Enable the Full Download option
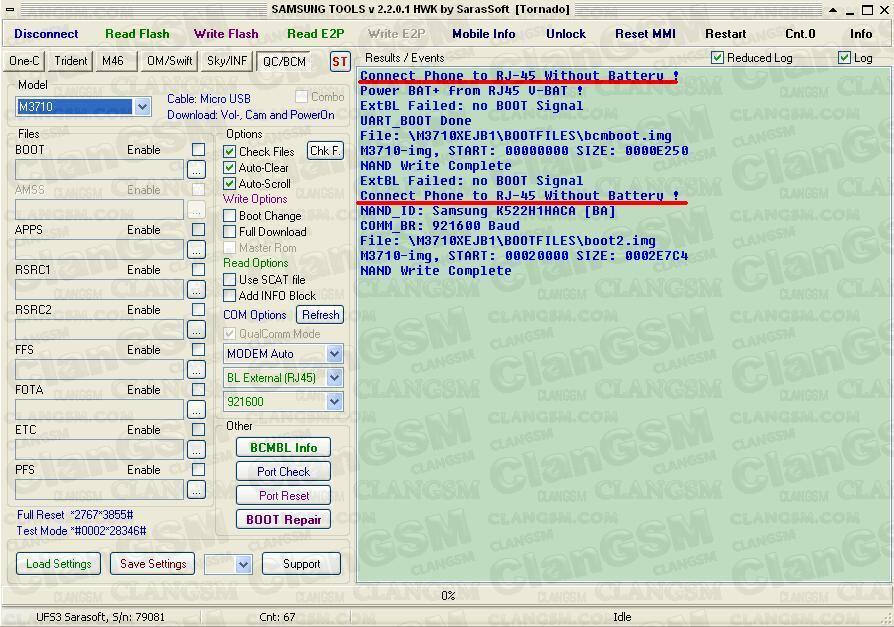894x627 pixels. click(x=229, y=231)
